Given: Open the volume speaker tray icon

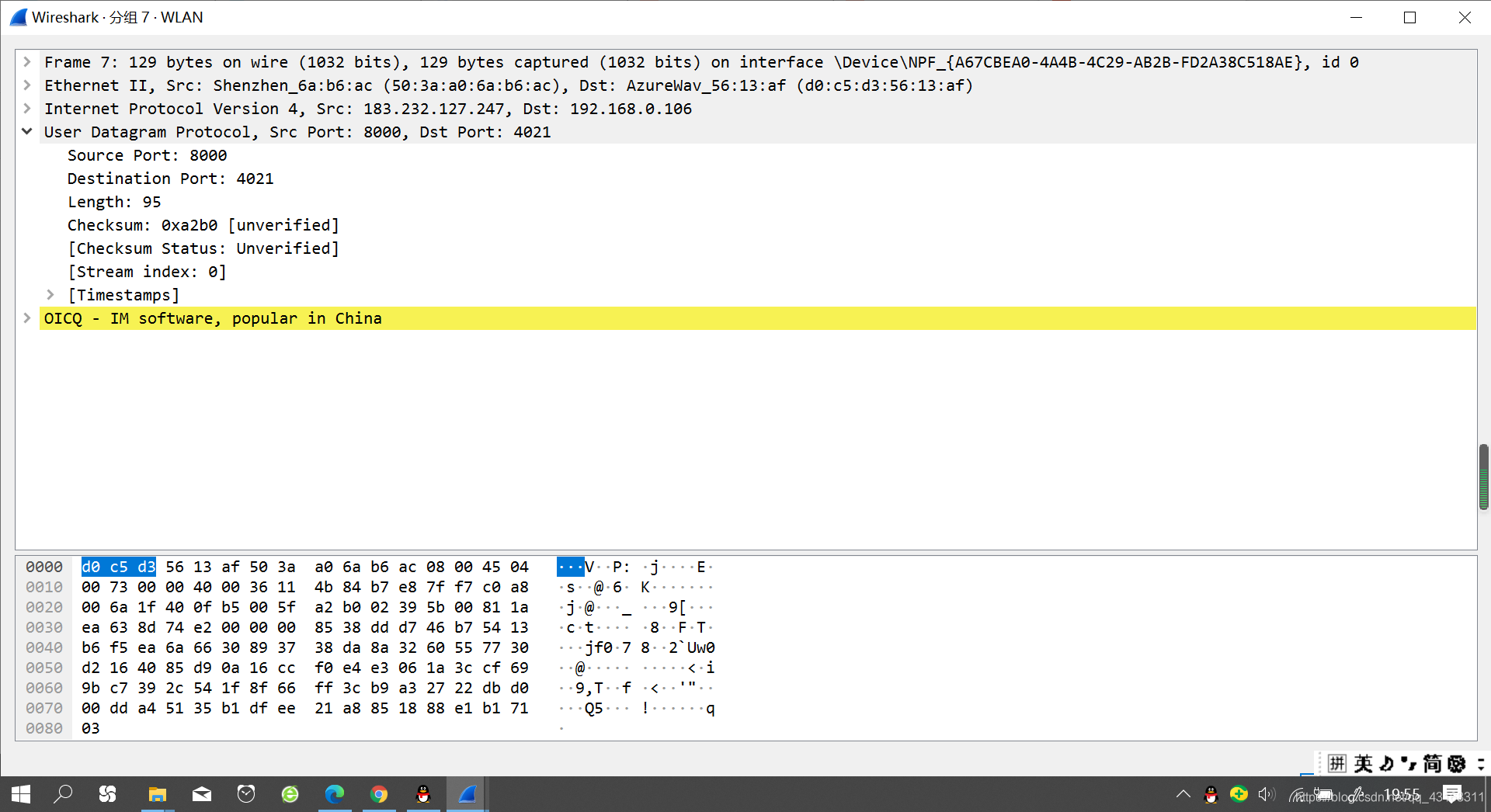Looking at the screenshot, I should [1267, 794].
